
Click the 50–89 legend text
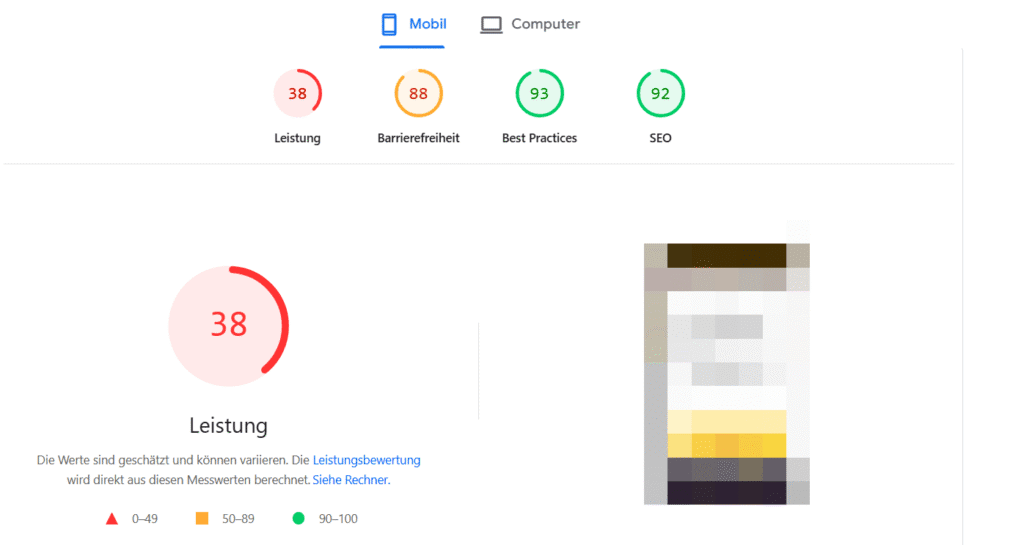[x=238, y=519]
